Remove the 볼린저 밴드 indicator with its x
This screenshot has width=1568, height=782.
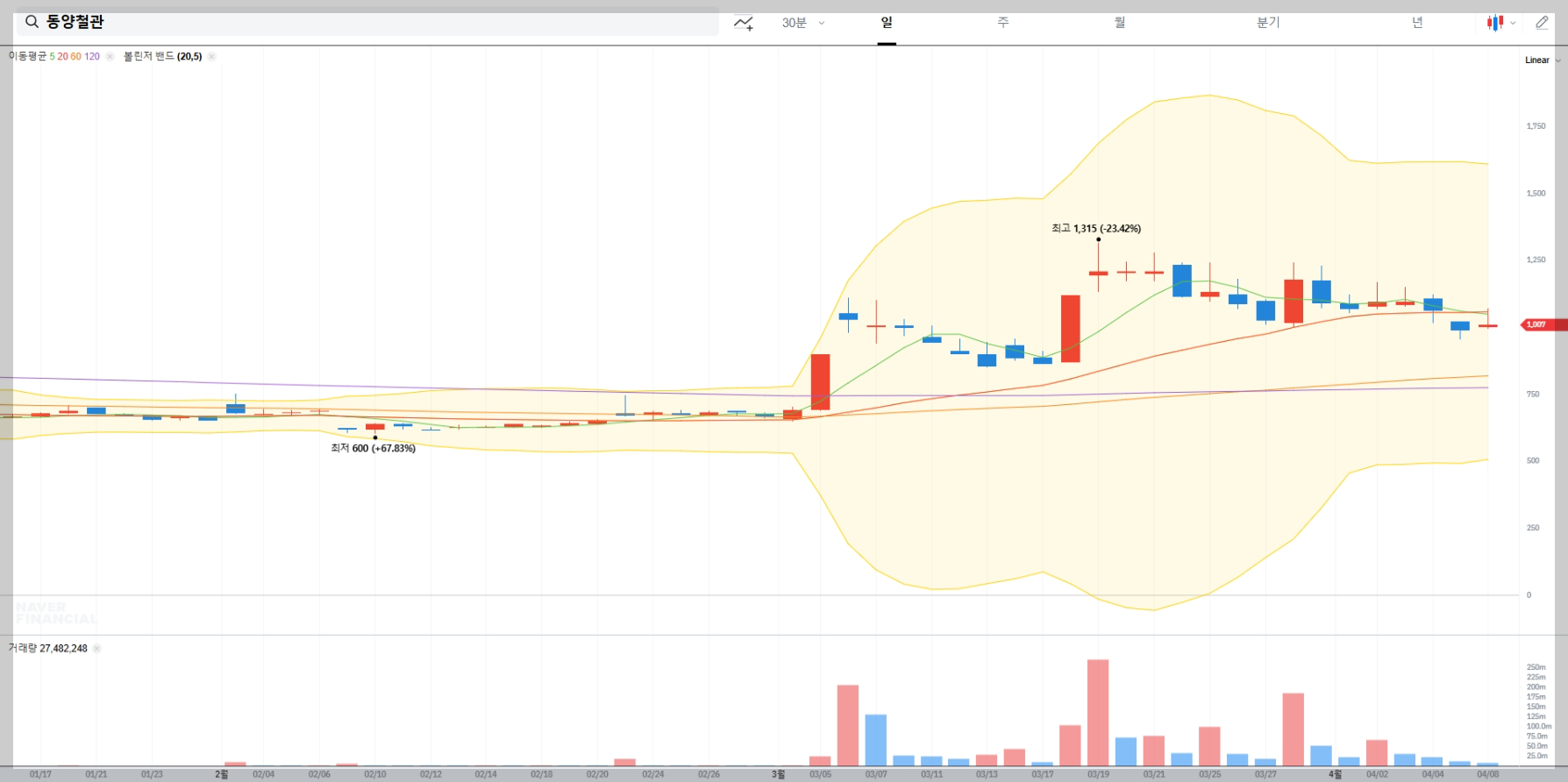[x=211, y=56]
